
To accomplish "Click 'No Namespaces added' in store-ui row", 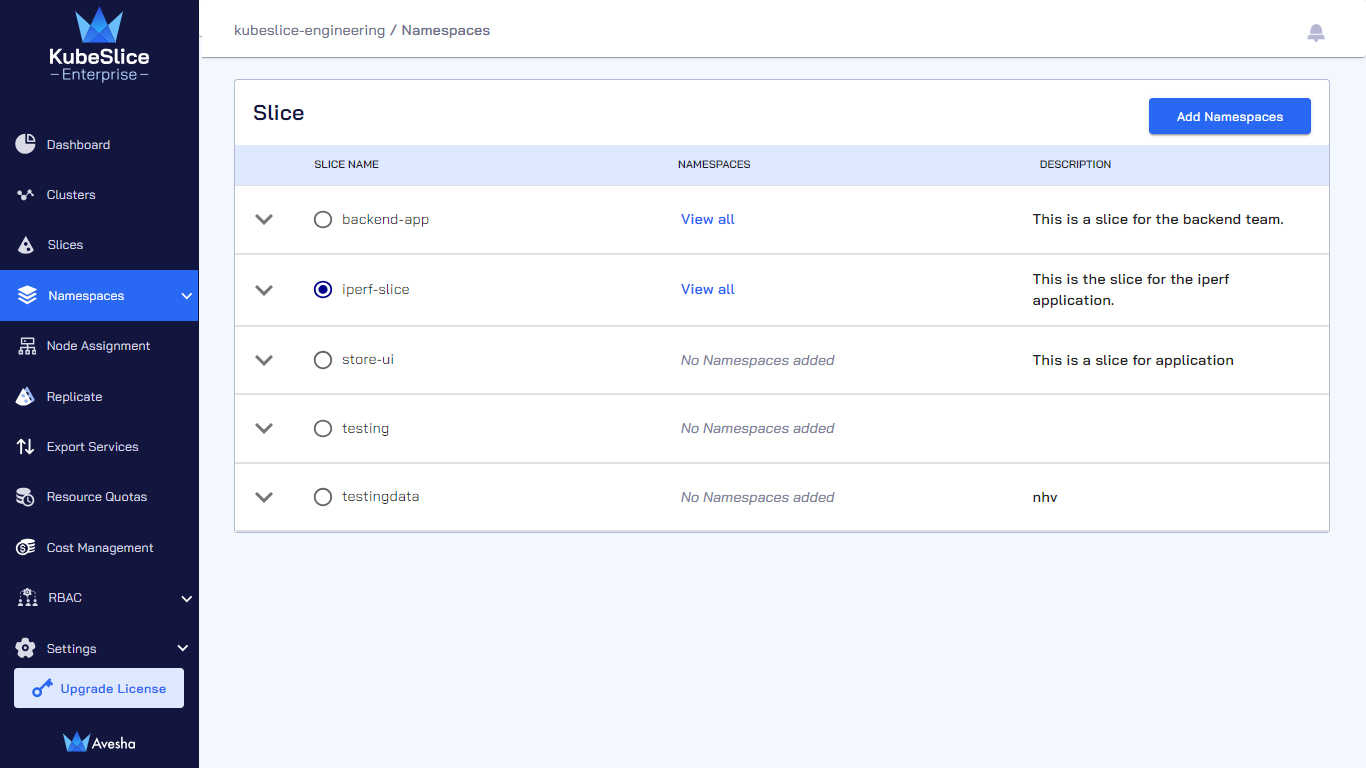I will [757, 360].
